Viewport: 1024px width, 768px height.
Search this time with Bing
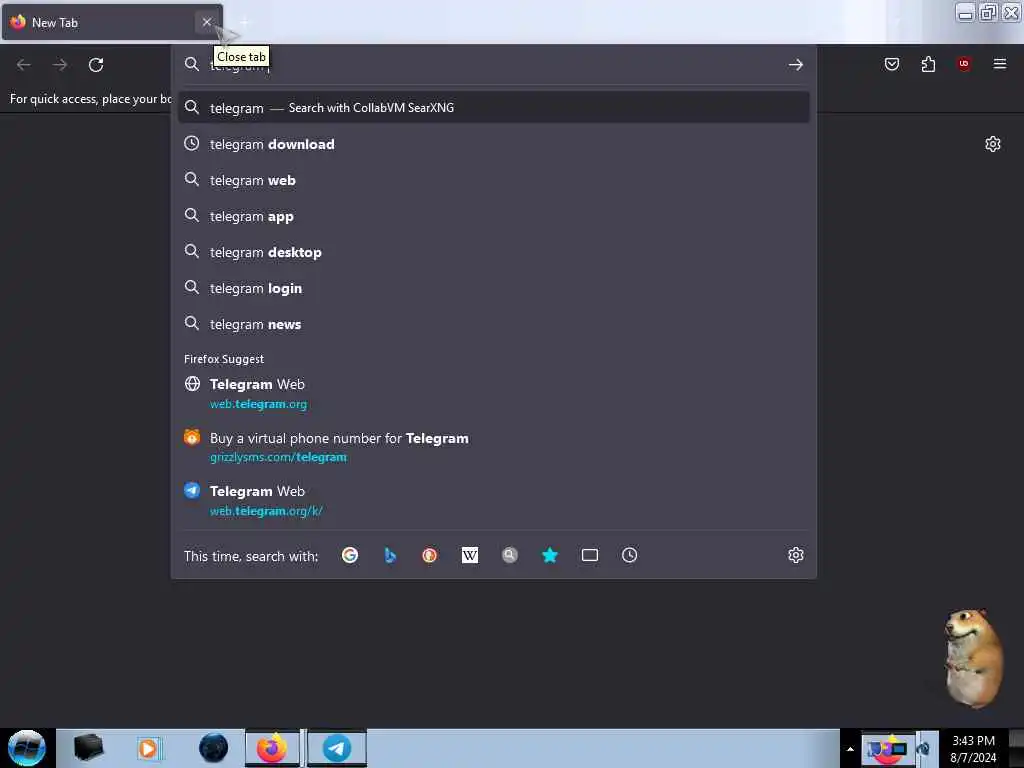(x=390, y=555)
